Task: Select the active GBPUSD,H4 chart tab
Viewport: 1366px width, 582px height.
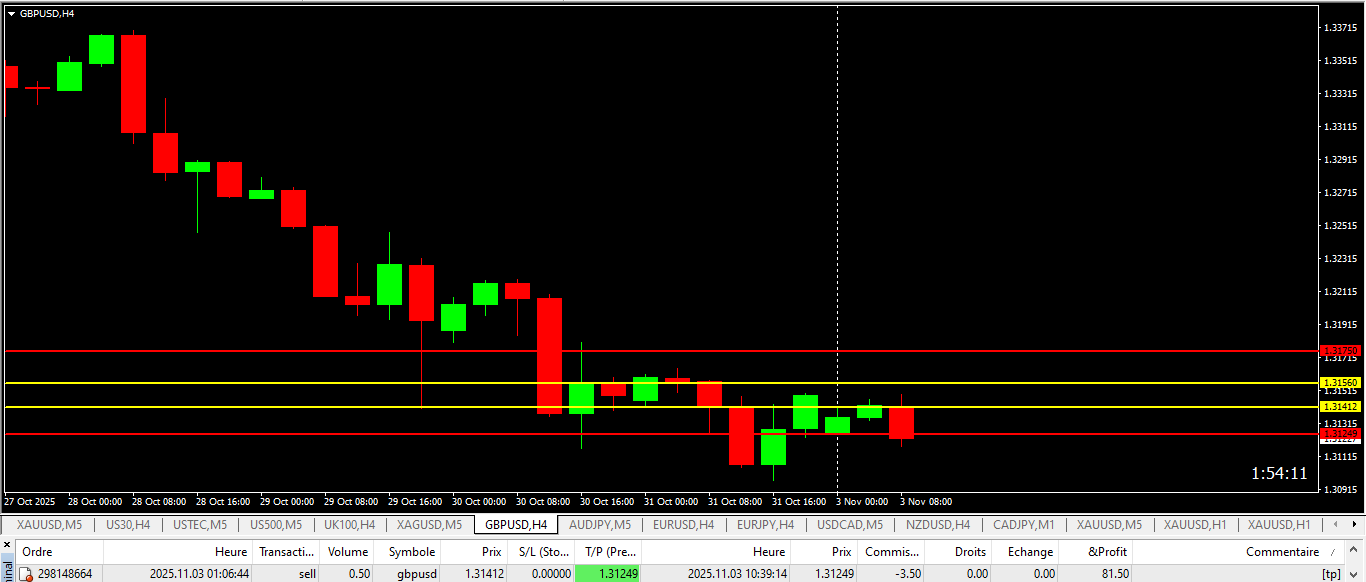Action: [x=516, y=524]
